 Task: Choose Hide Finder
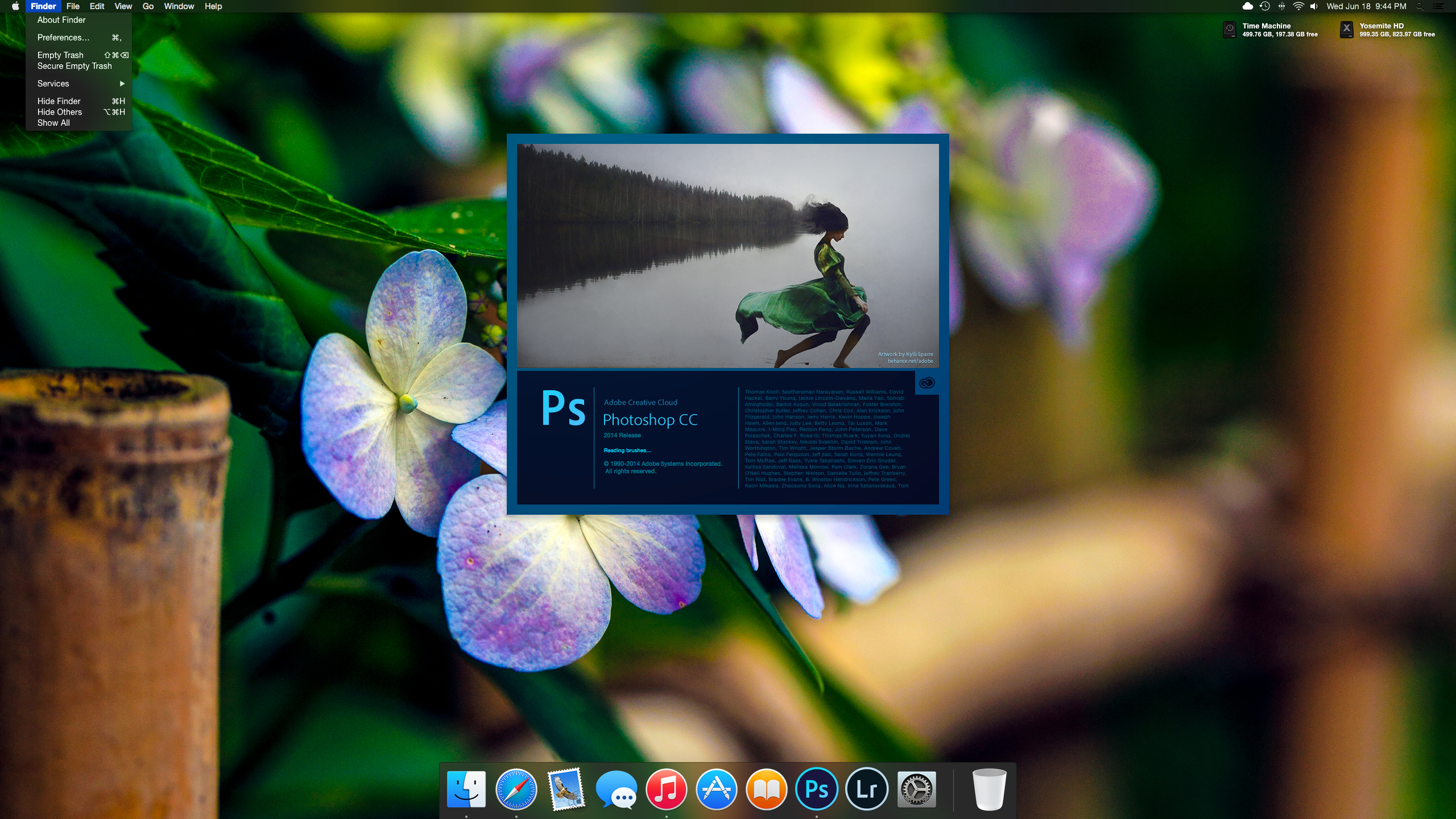(x=78, y=101)
